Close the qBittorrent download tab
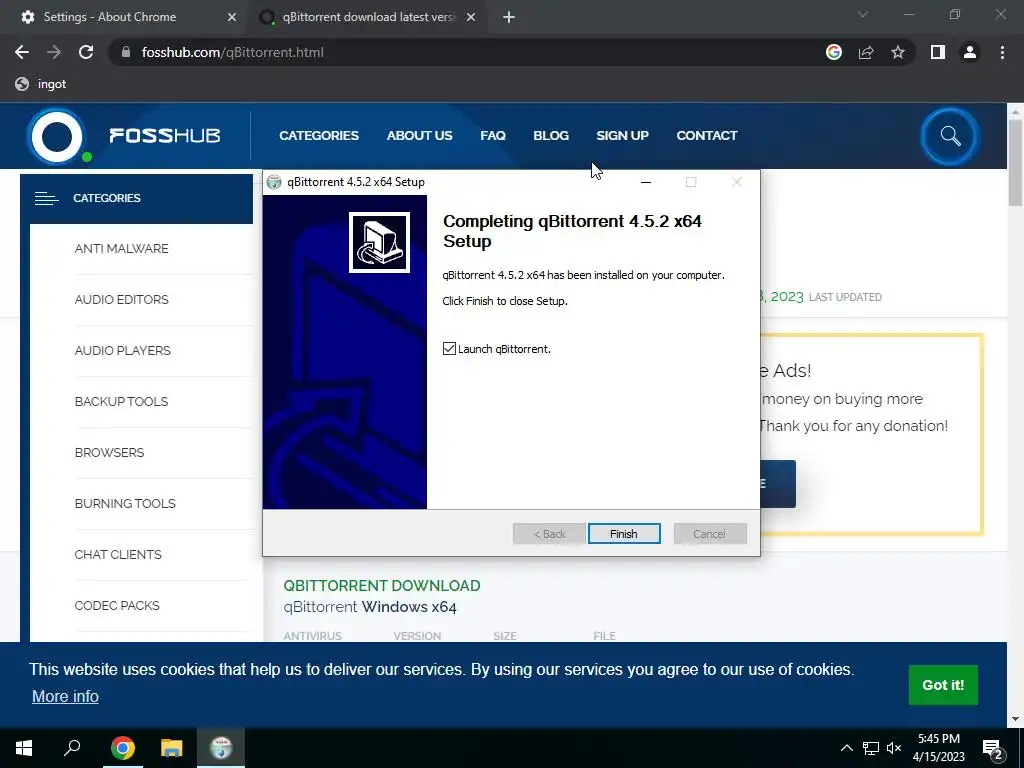1024x768 pixels. (x=471, y=18)
